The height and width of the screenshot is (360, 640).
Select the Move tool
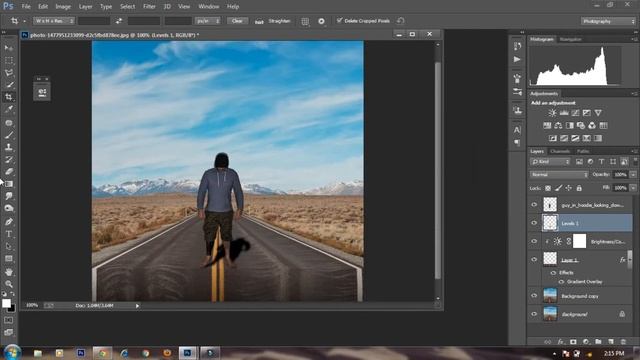(x=9, y=48)
